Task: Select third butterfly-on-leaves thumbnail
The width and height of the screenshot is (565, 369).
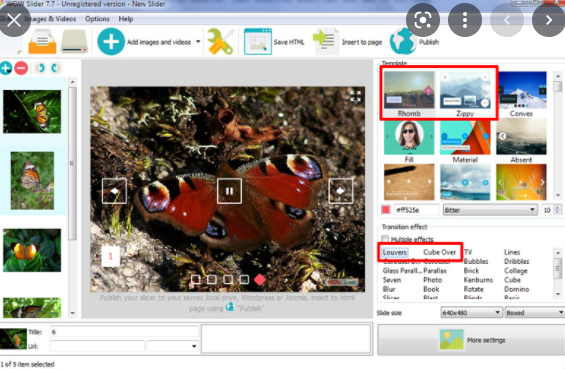Action: [x=32, y=250]
